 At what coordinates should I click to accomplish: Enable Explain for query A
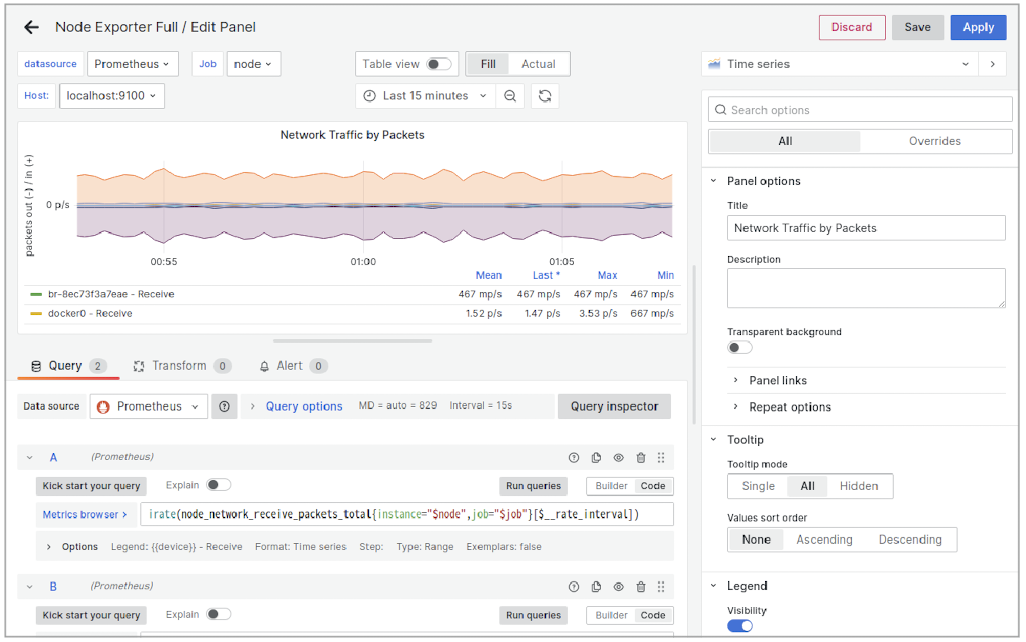219,485
